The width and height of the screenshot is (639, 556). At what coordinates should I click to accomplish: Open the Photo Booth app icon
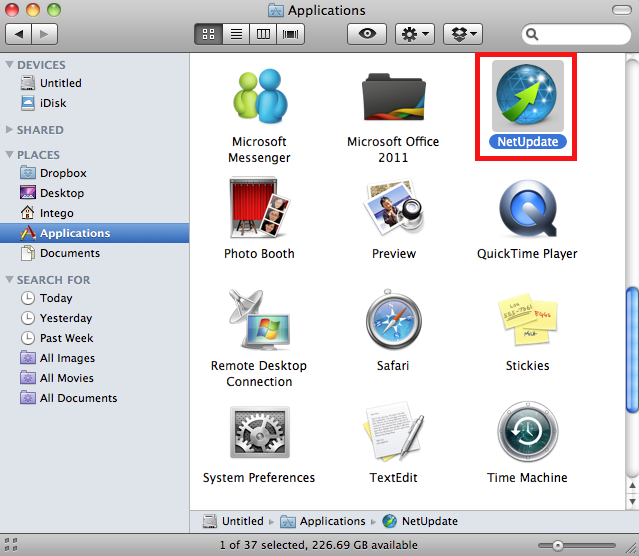pos(260,207)
